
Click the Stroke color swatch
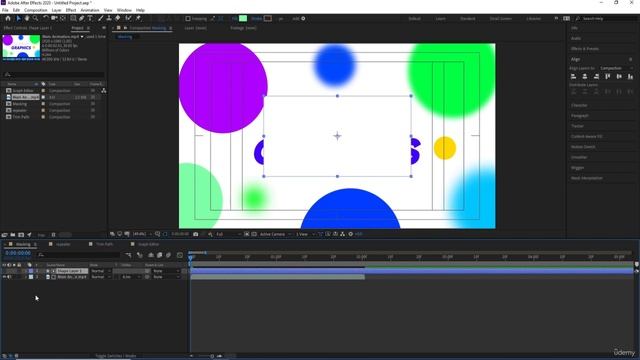[x=268, y=18]
